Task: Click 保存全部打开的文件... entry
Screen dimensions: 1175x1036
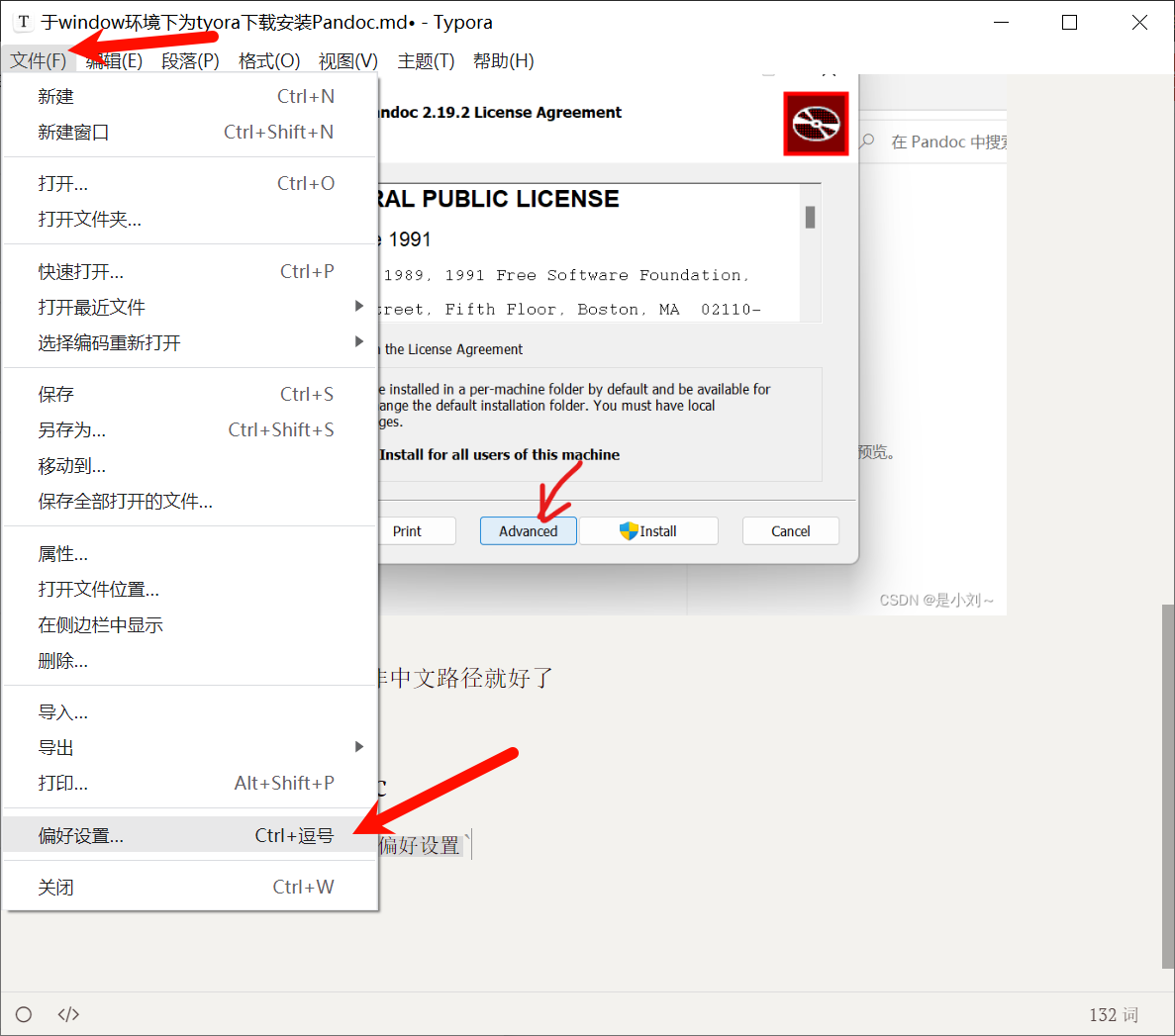Action: pos(190,501)
